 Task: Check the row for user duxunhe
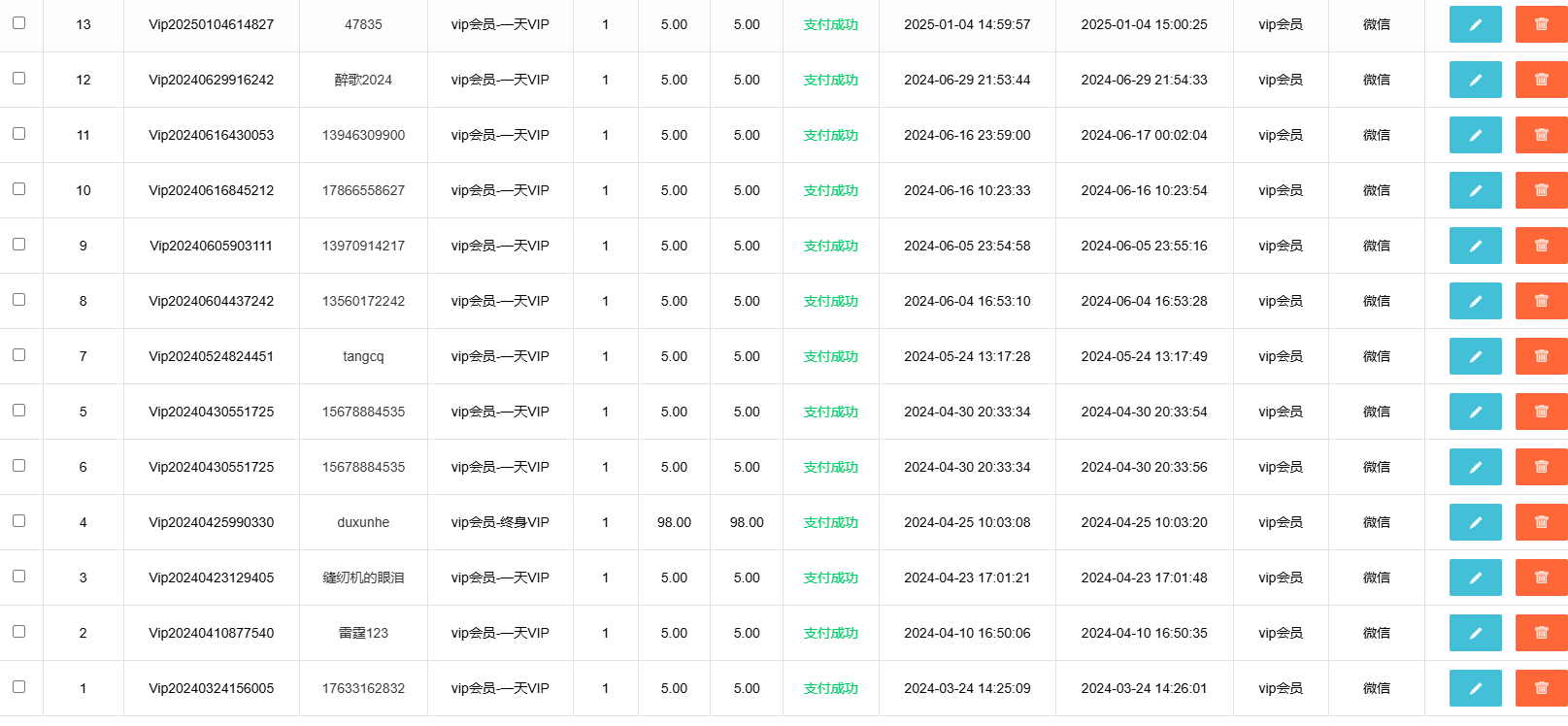(18, 520)
